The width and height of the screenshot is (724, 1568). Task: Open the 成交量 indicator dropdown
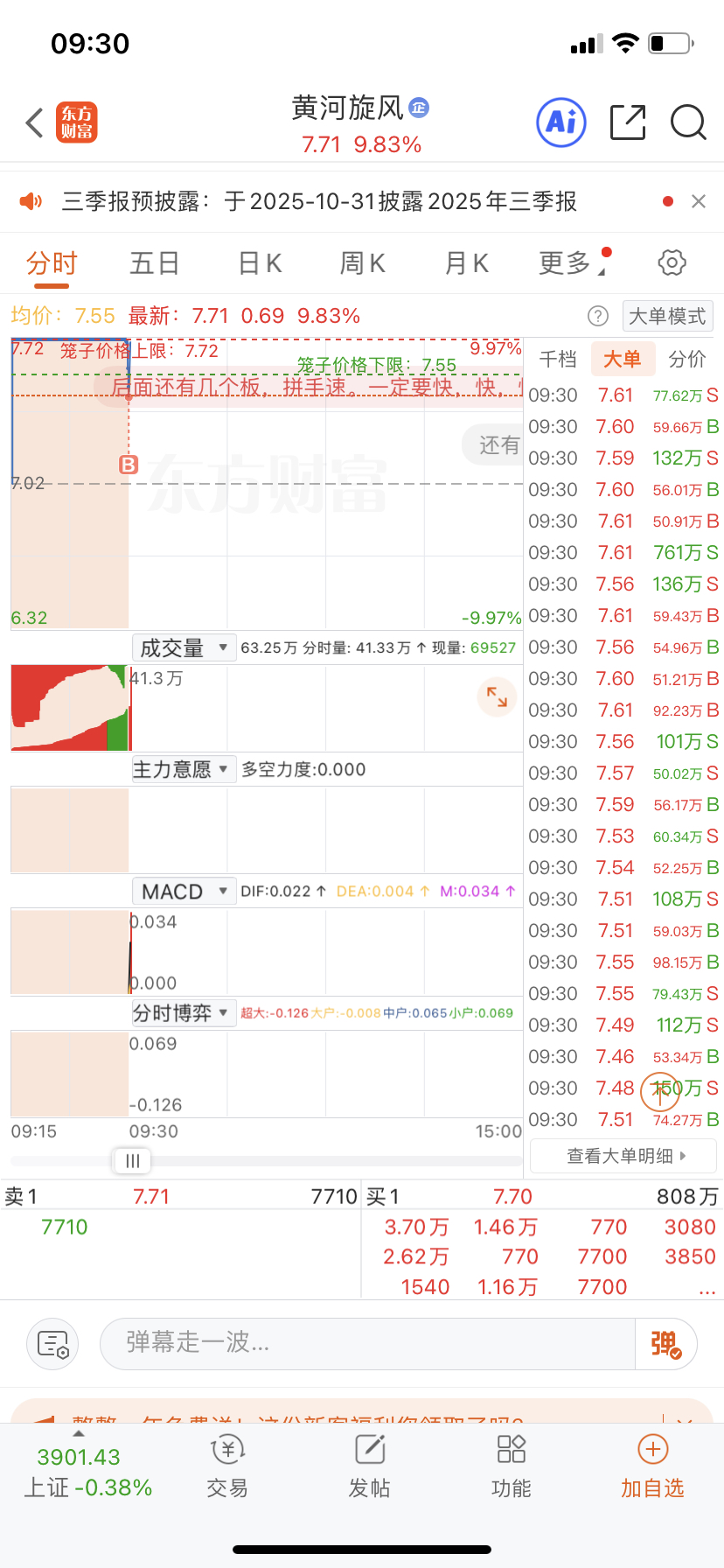tap(184, 647)
